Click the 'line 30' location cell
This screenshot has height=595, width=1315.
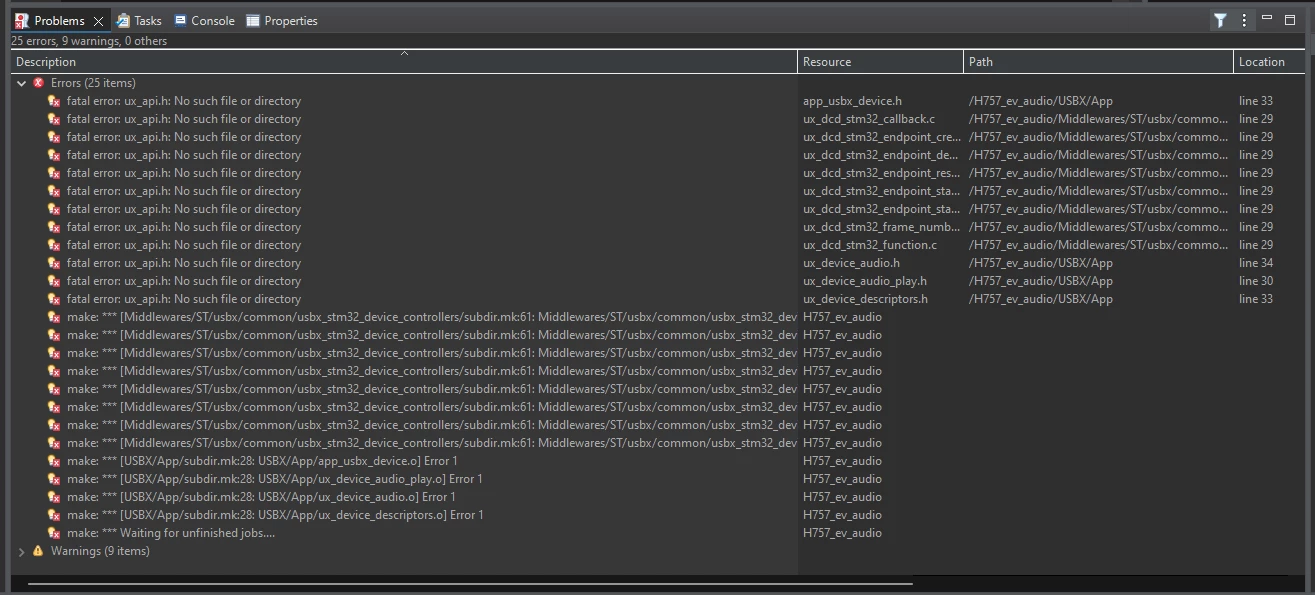1256,281
